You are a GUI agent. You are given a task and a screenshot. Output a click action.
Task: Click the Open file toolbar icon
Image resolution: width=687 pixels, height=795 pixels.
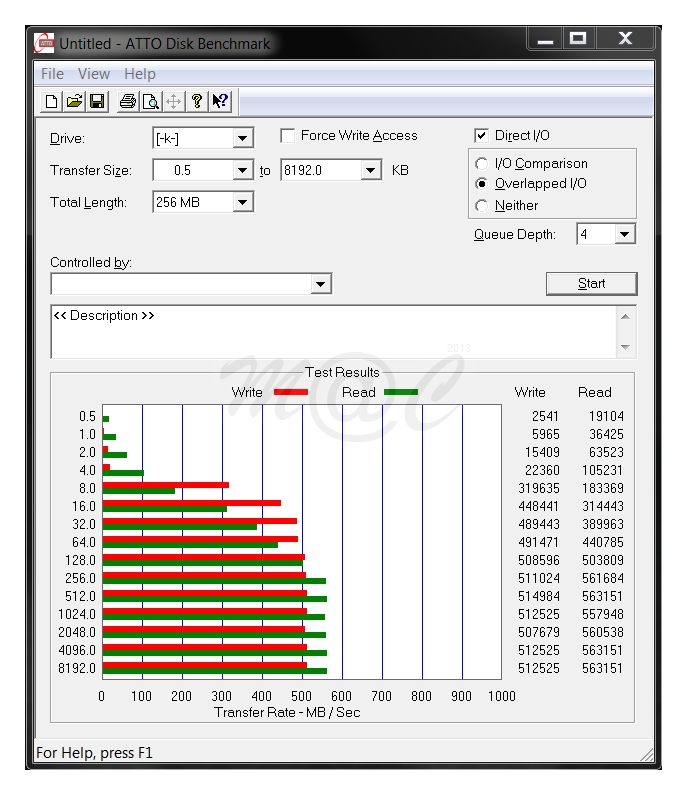(x=74, y=101)
